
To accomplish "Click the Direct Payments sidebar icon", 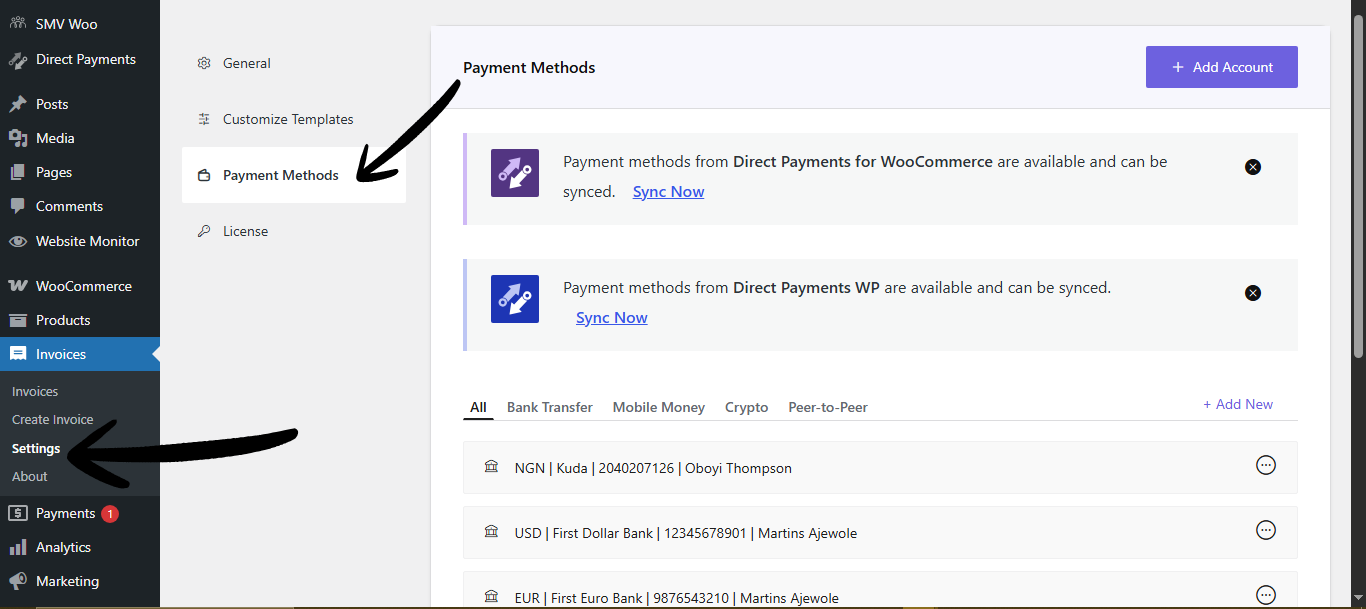I will coord(18,59).
